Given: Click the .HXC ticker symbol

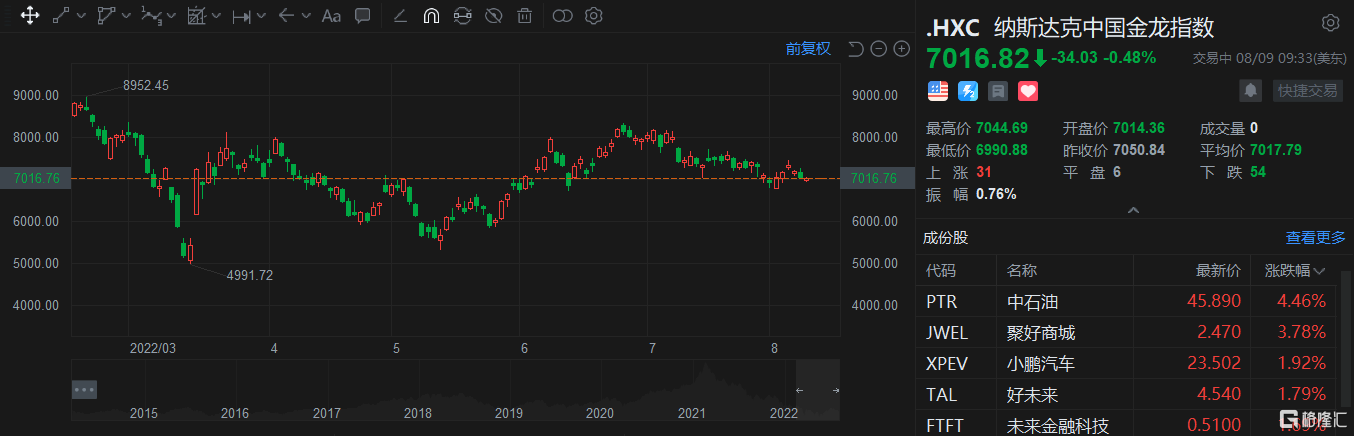Looking at the screenshot, I should 953,27.
